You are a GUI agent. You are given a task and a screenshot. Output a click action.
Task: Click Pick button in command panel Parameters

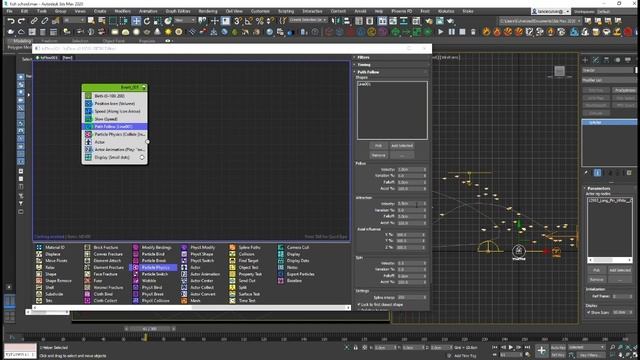pos(596,270)
